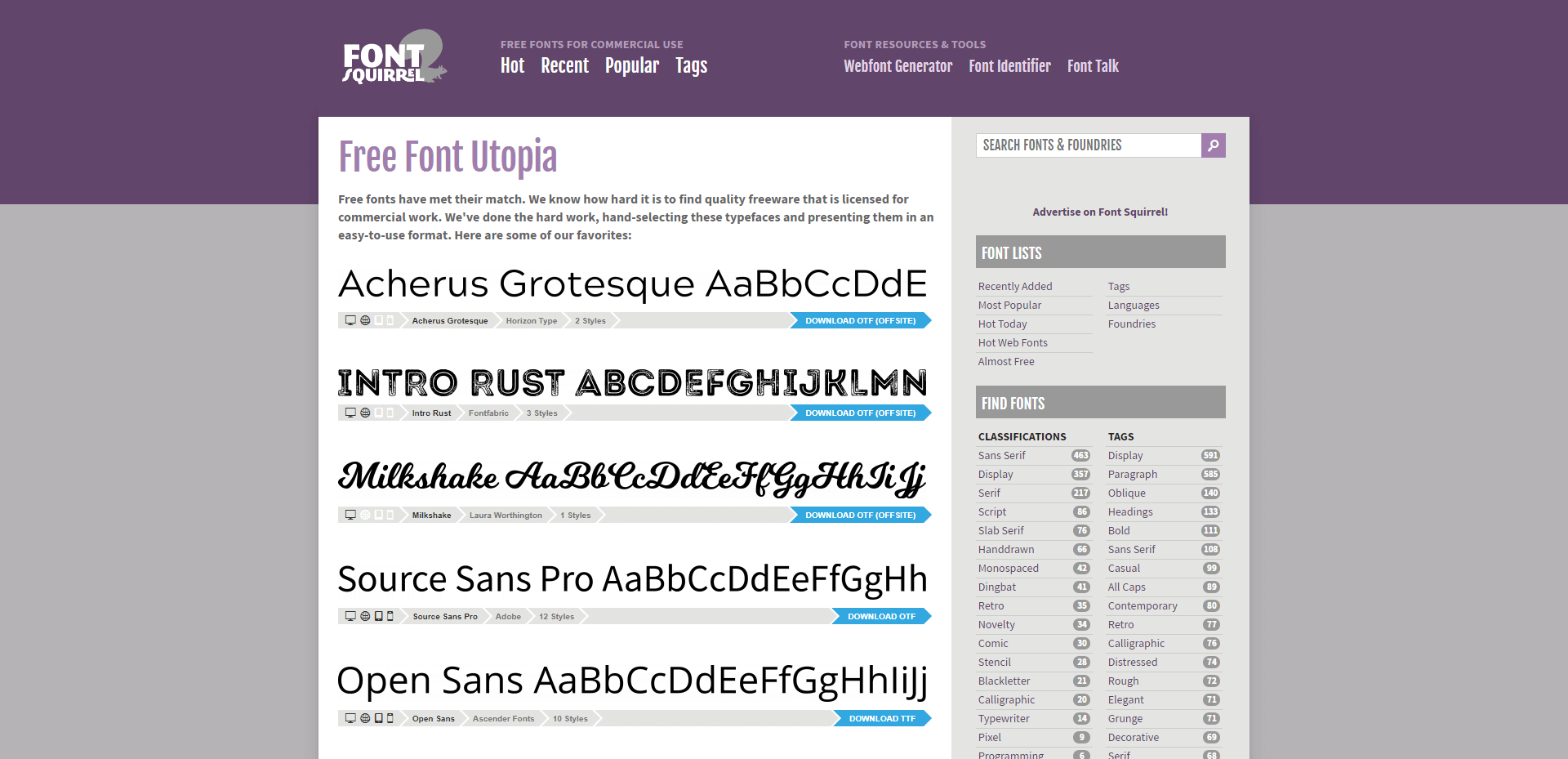This screenshot has width=1568, height=759.
Task: Show the 12 Styles of Source Sans Pro
Action: pyautogui.click(x=556, y=616)
